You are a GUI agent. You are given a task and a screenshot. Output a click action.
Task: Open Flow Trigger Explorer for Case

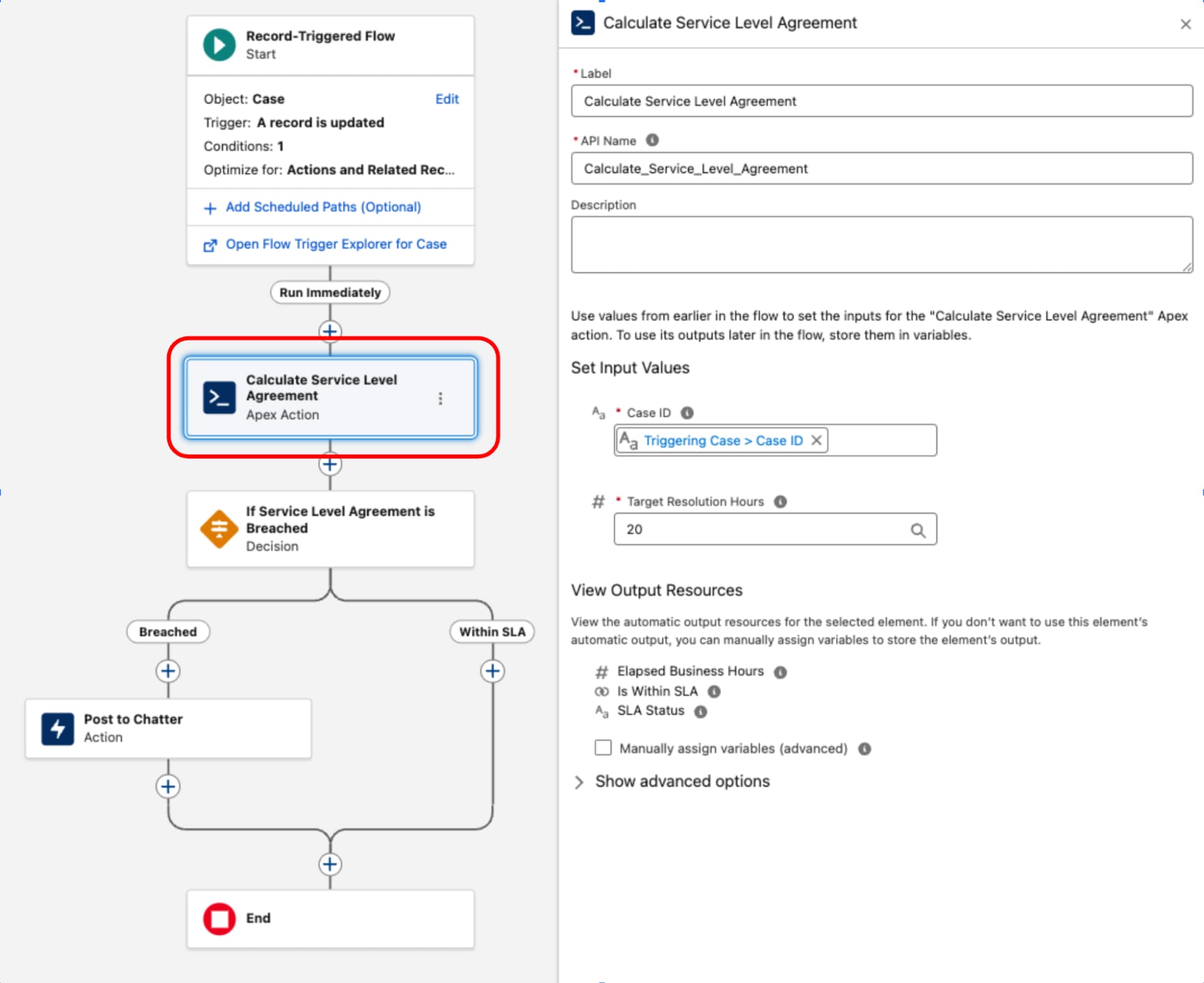335,245
